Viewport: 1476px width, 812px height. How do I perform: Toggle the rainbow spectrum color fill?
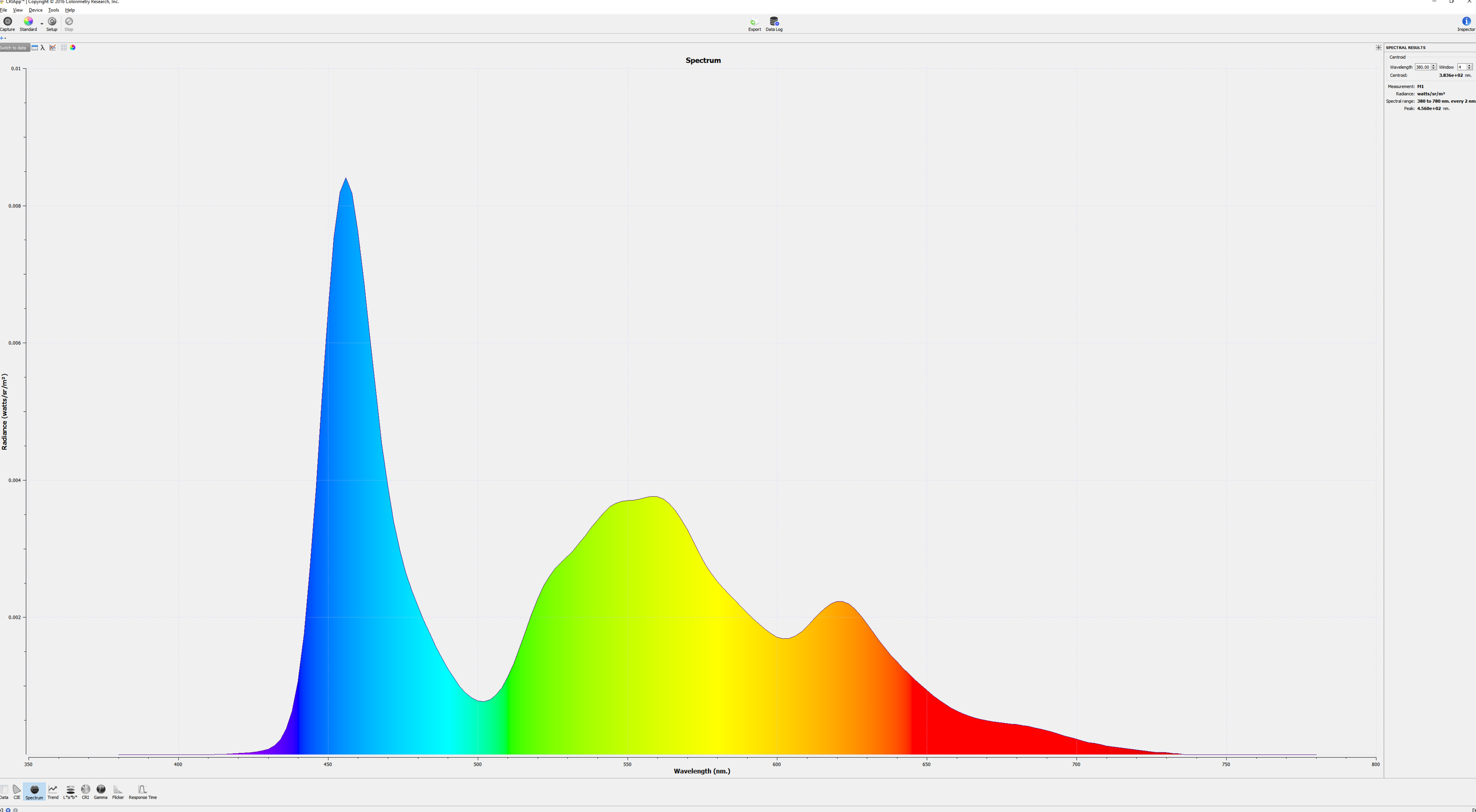click(73, 48)
